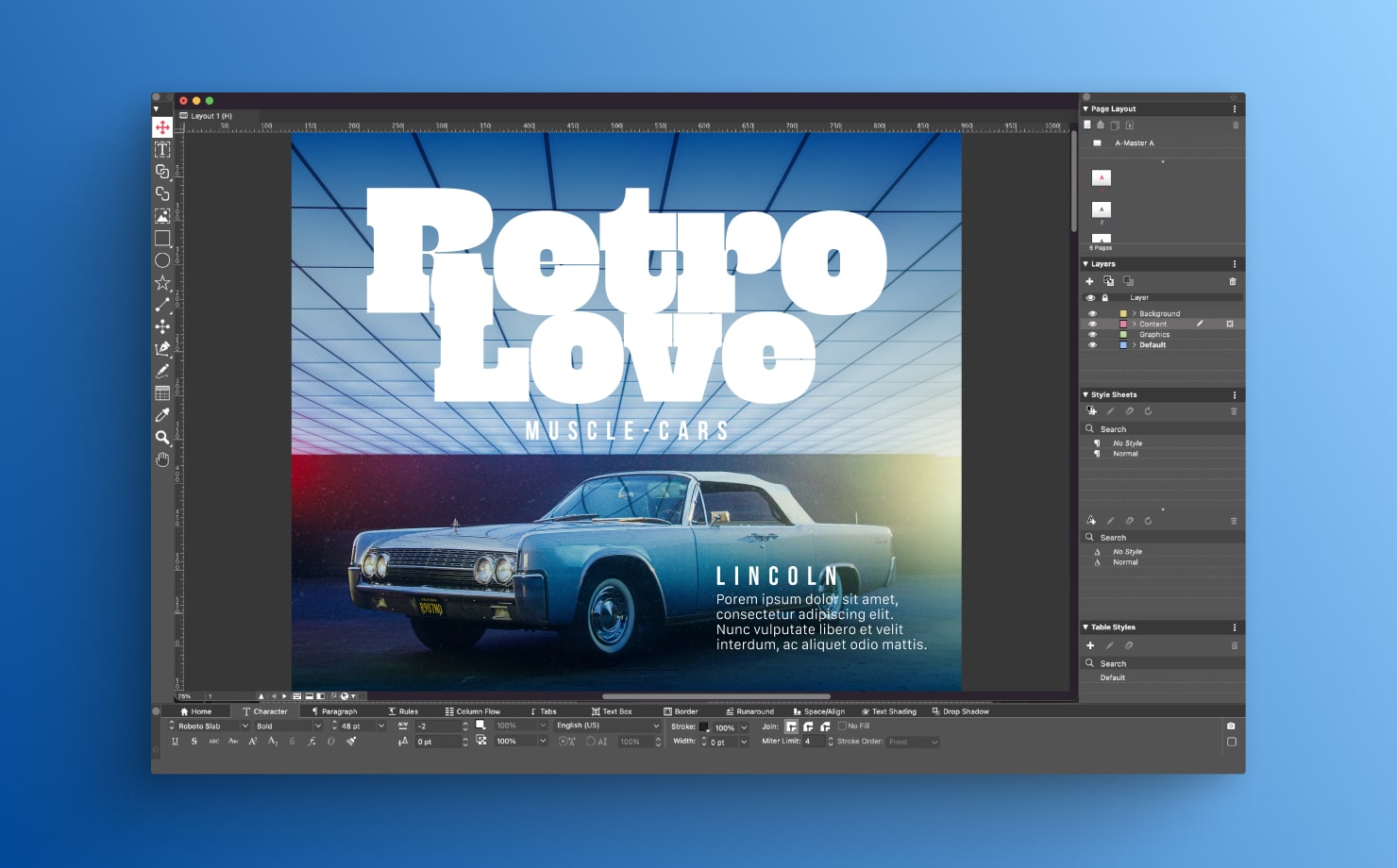1397x868 pixels.
Task: Activate the Zoom tool
Action: [162, 438]
